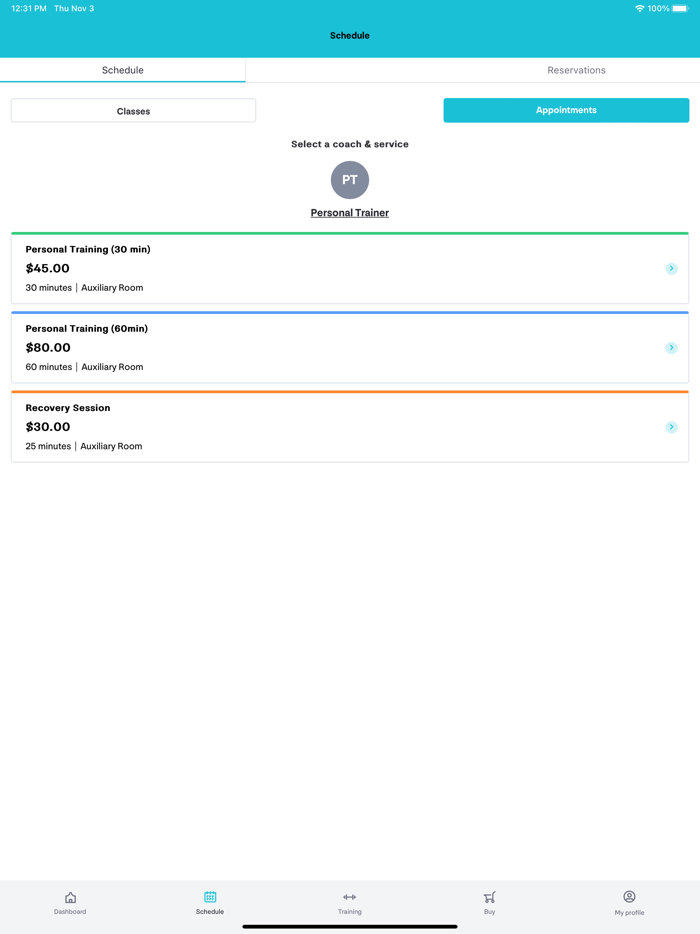This screenshot has height=934, width=700.
Task: Switch to the Schedule tab
Action: (123, 70)
